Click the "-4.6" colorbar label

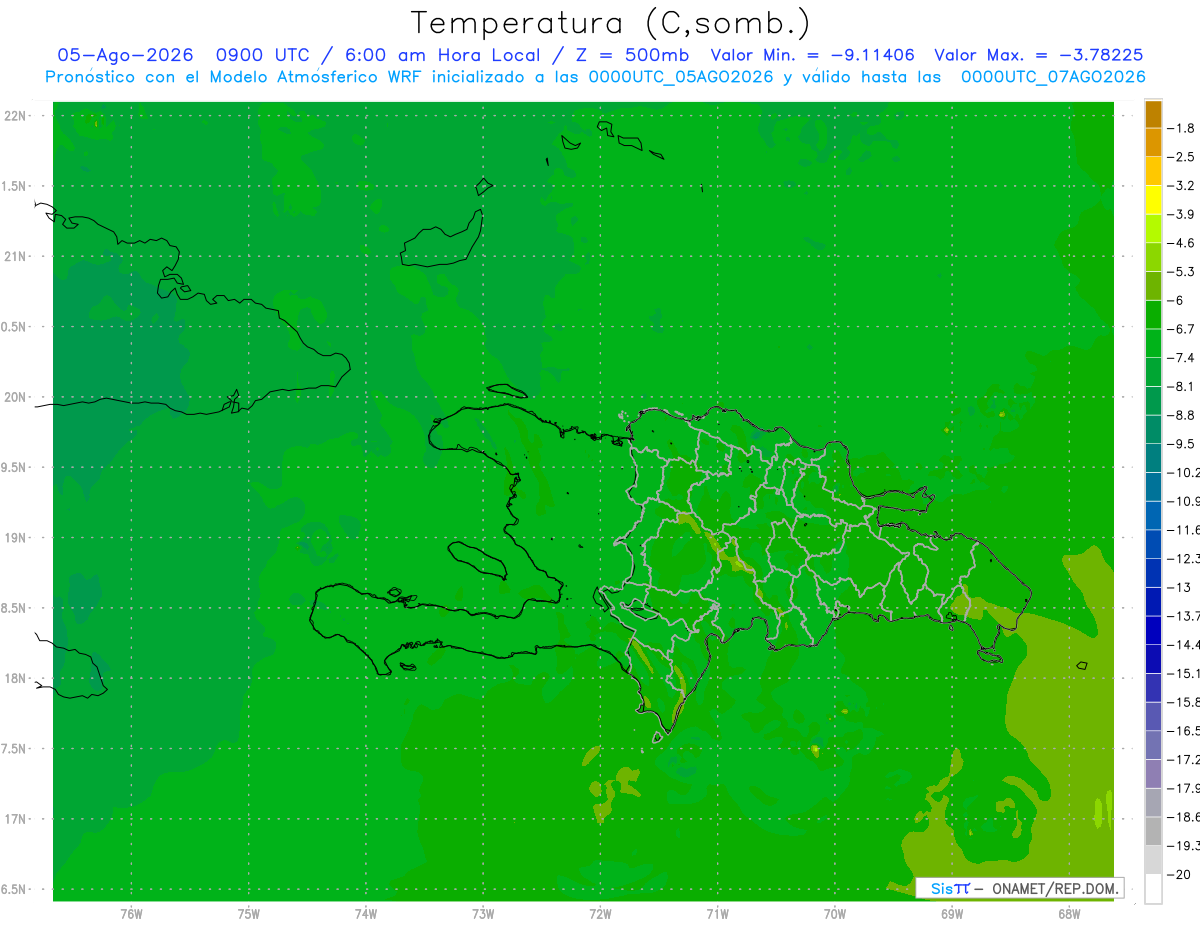point(1182,243)
